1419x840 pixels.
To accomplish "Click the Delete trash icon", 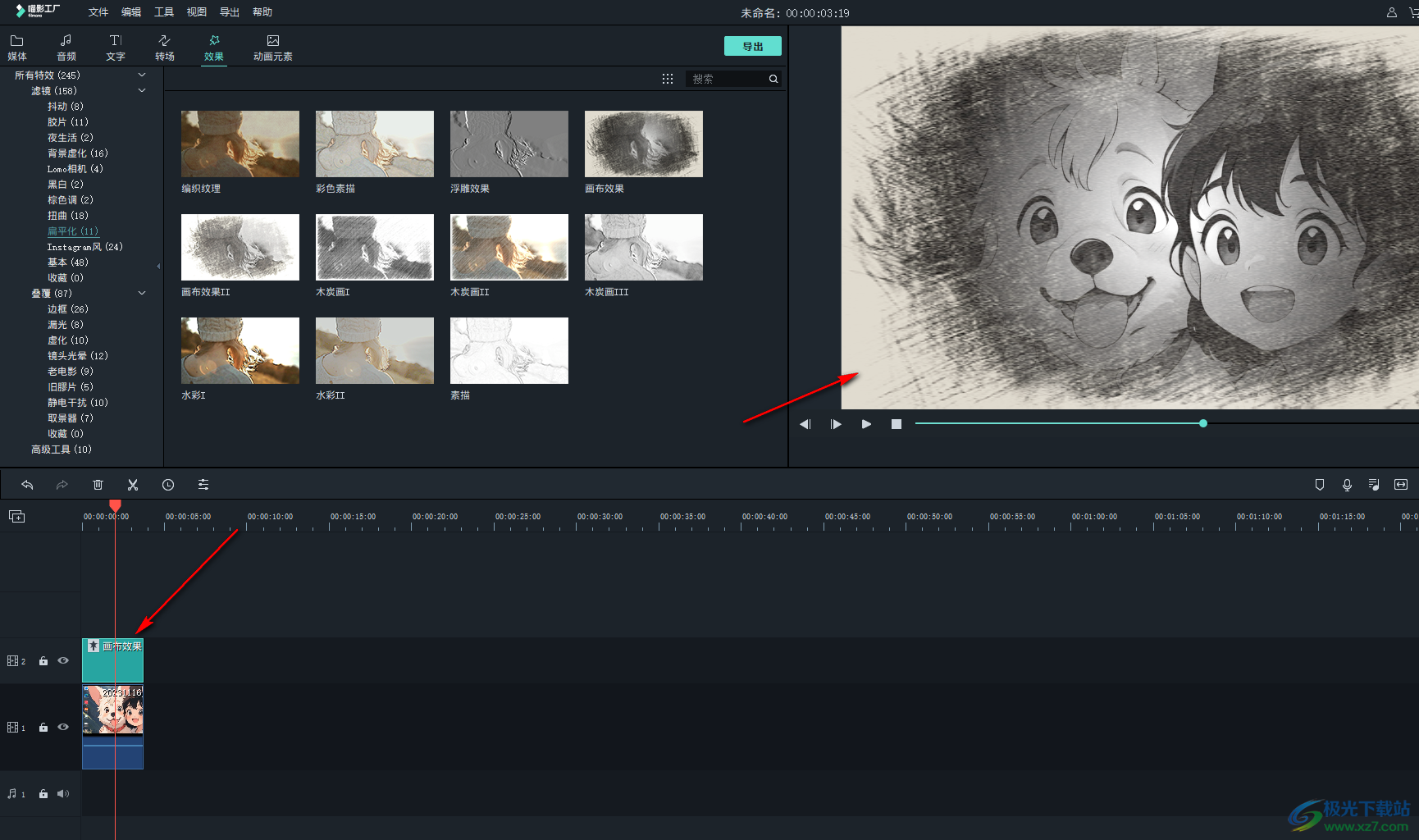I will (x=98, y=485).
